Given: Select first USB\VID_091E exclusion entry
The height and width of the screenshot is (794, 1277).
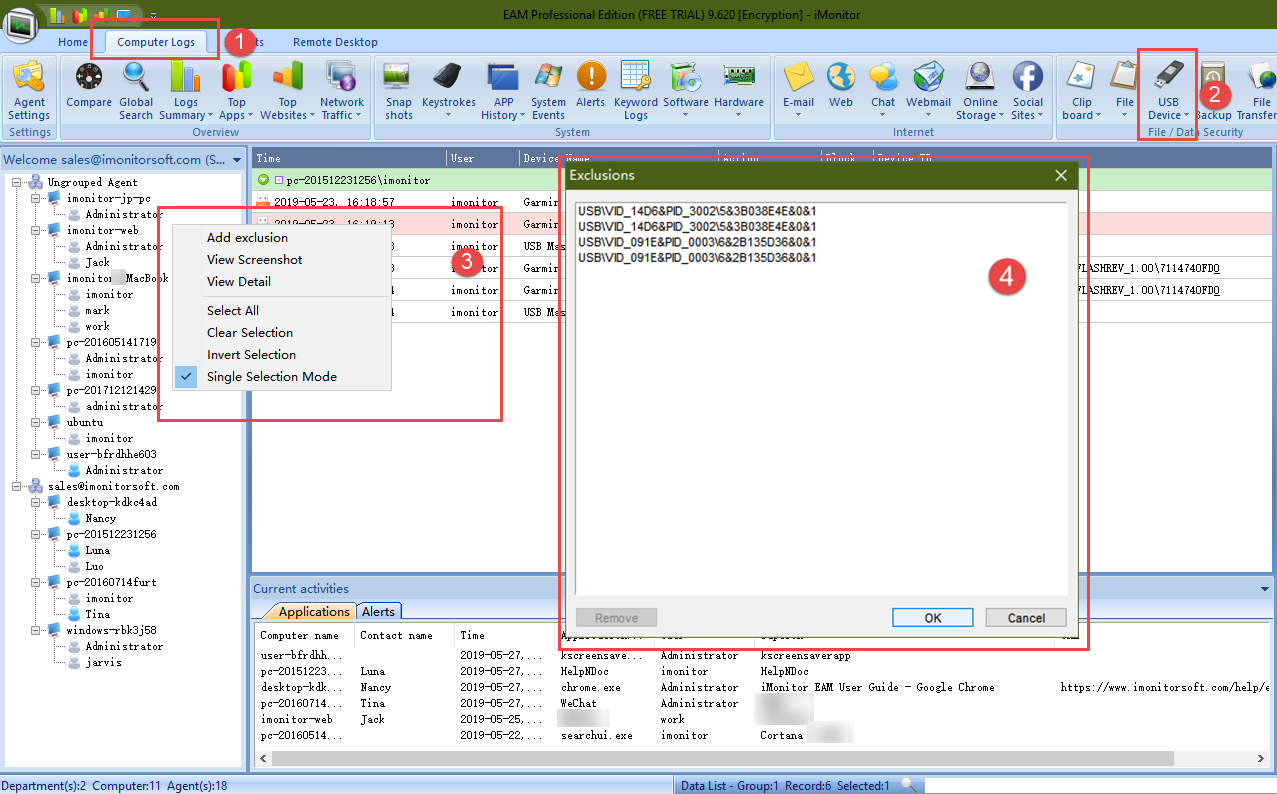Looking at the screenshot, I should pyautogui.click(x=698, y=242).
